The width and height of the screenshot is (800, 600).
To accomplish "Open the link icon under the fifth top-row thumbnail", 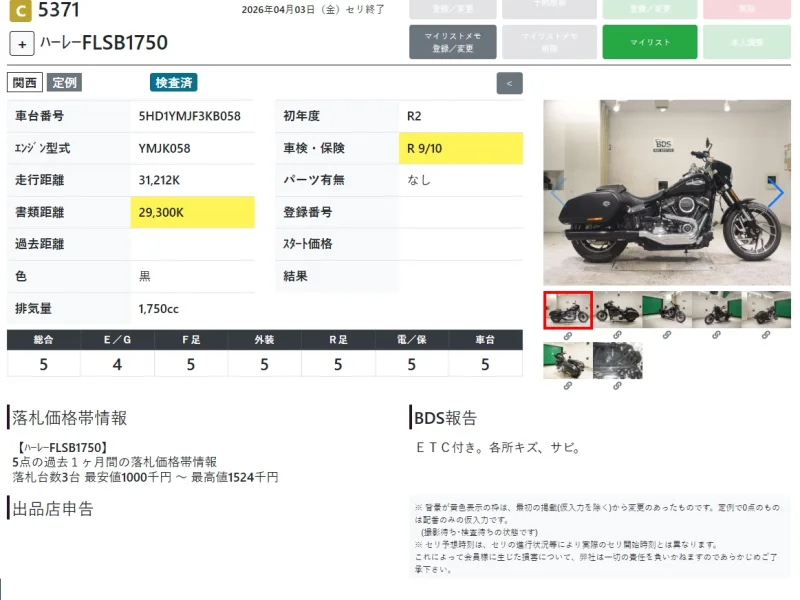I will click(x=766, y=335).
